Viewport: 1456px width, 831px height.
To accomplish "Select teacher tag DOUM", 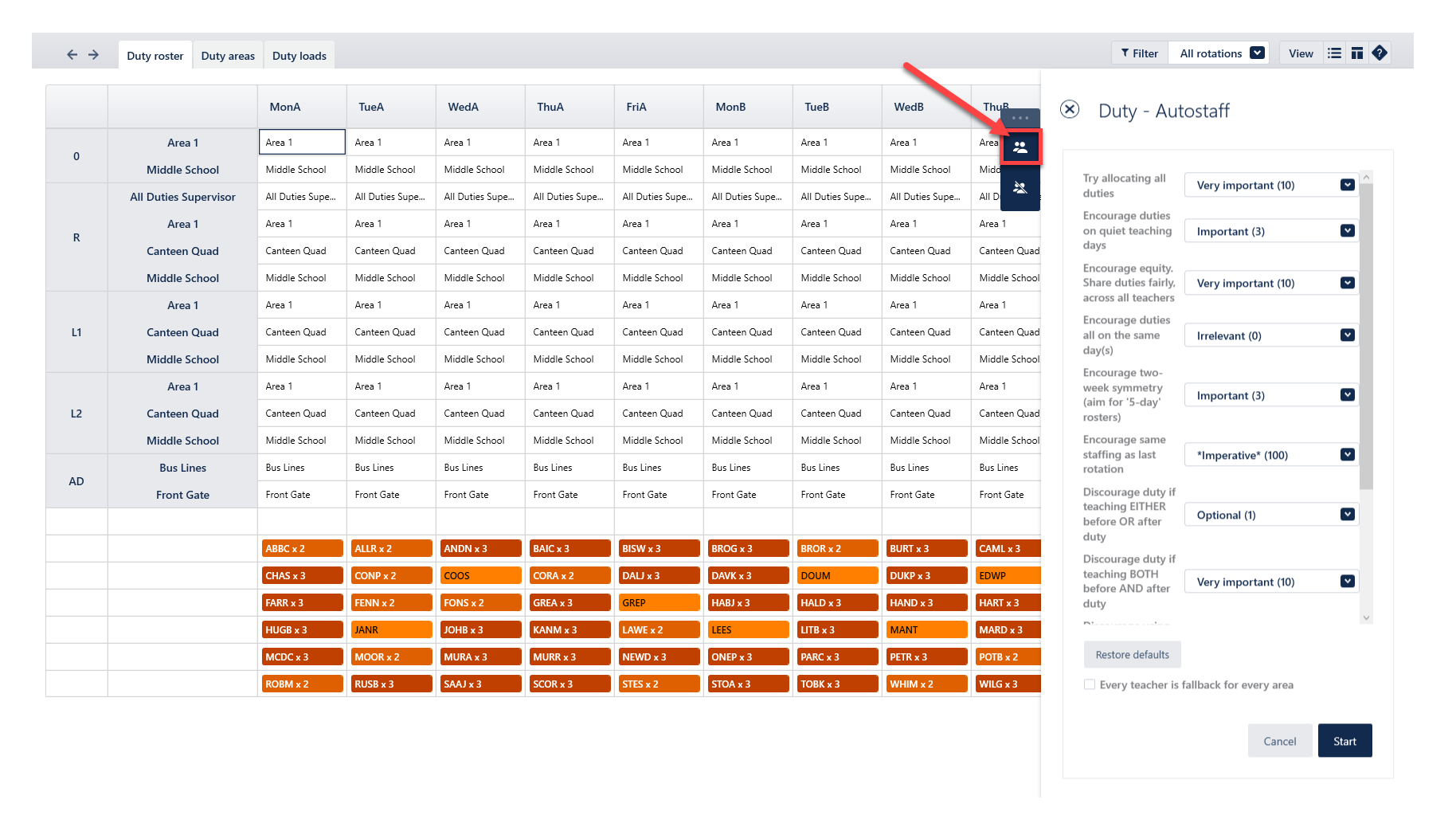I will 837,576.
